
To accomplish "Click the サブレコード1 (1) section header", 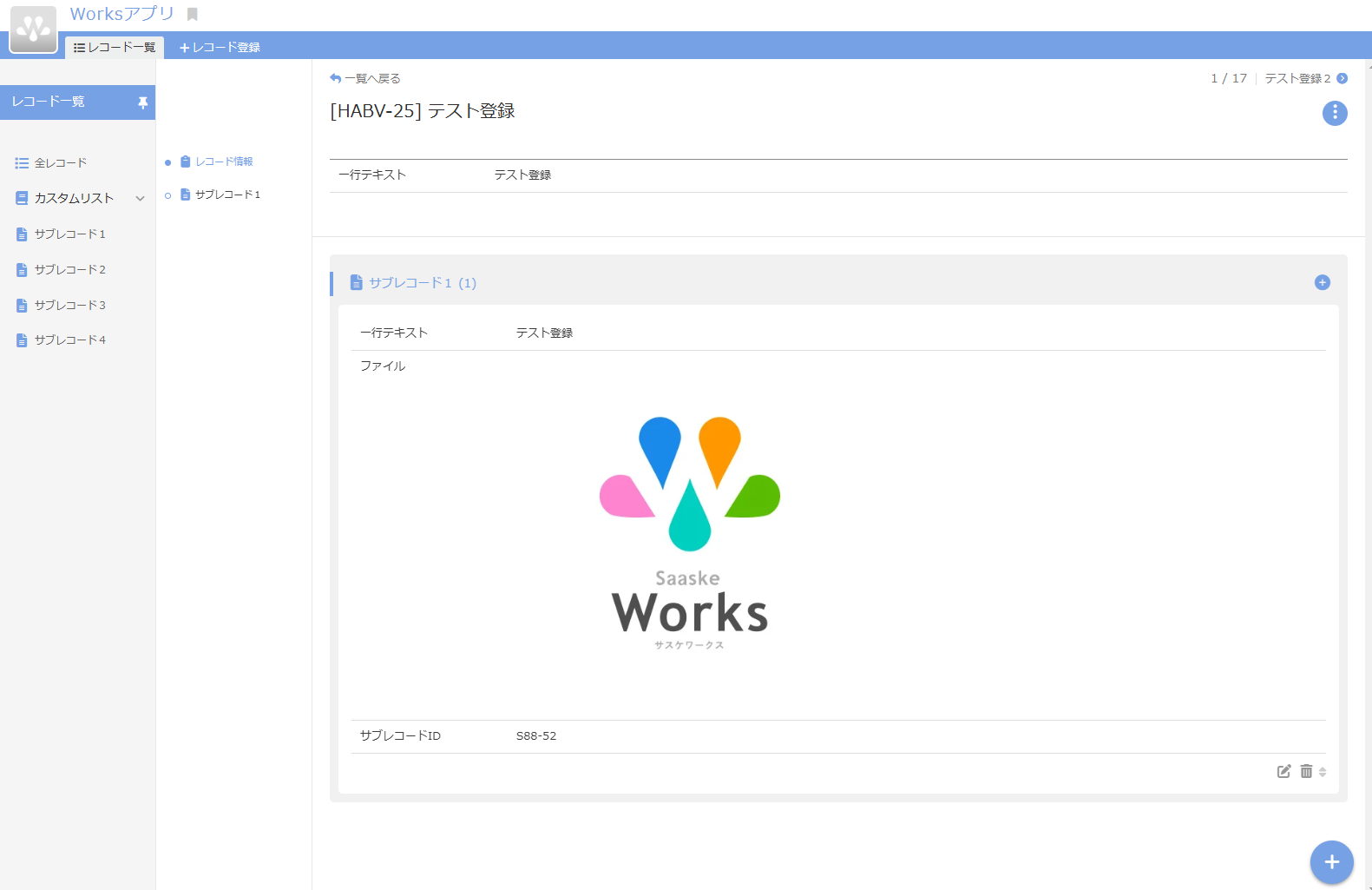I will (413, 282).
